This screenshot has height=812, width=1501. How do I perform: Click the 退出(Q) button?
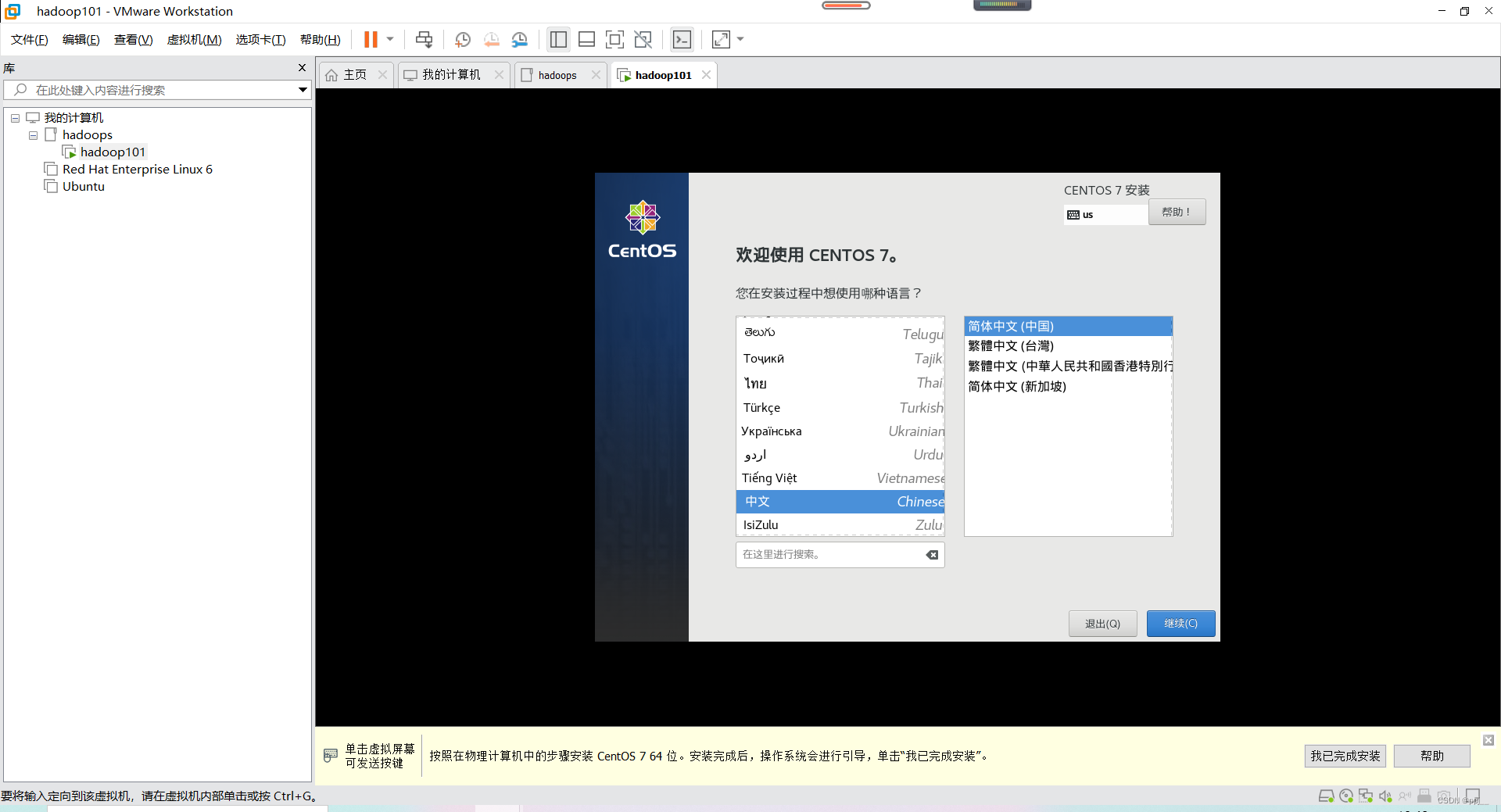click(1102, 624)
